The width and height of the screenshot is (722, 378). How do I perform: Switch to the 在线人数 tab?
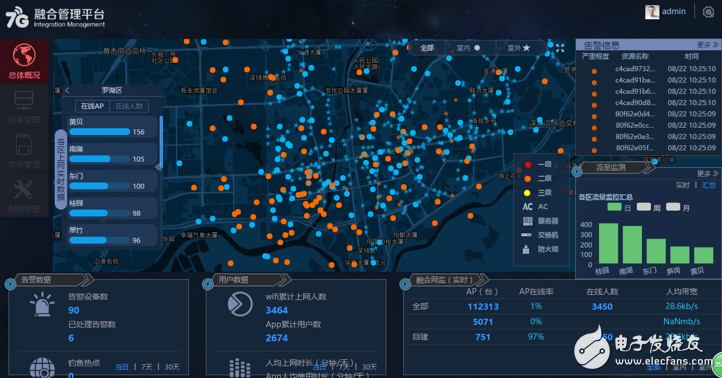[x=129, y=106]
